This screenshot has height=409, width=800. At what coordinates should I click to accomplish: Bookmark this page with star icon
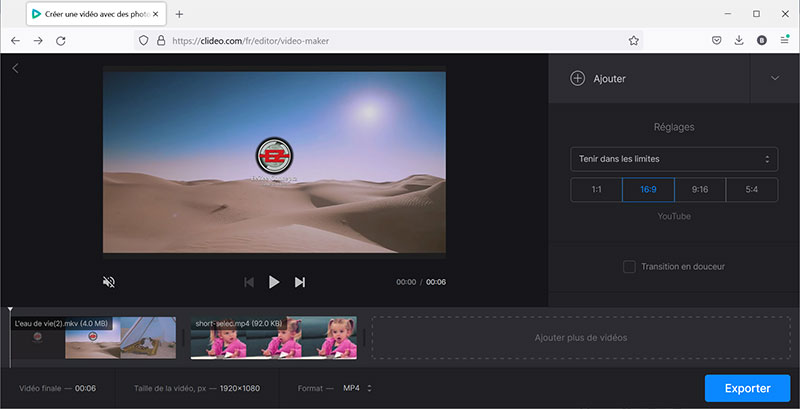click(x=634, y=41)
